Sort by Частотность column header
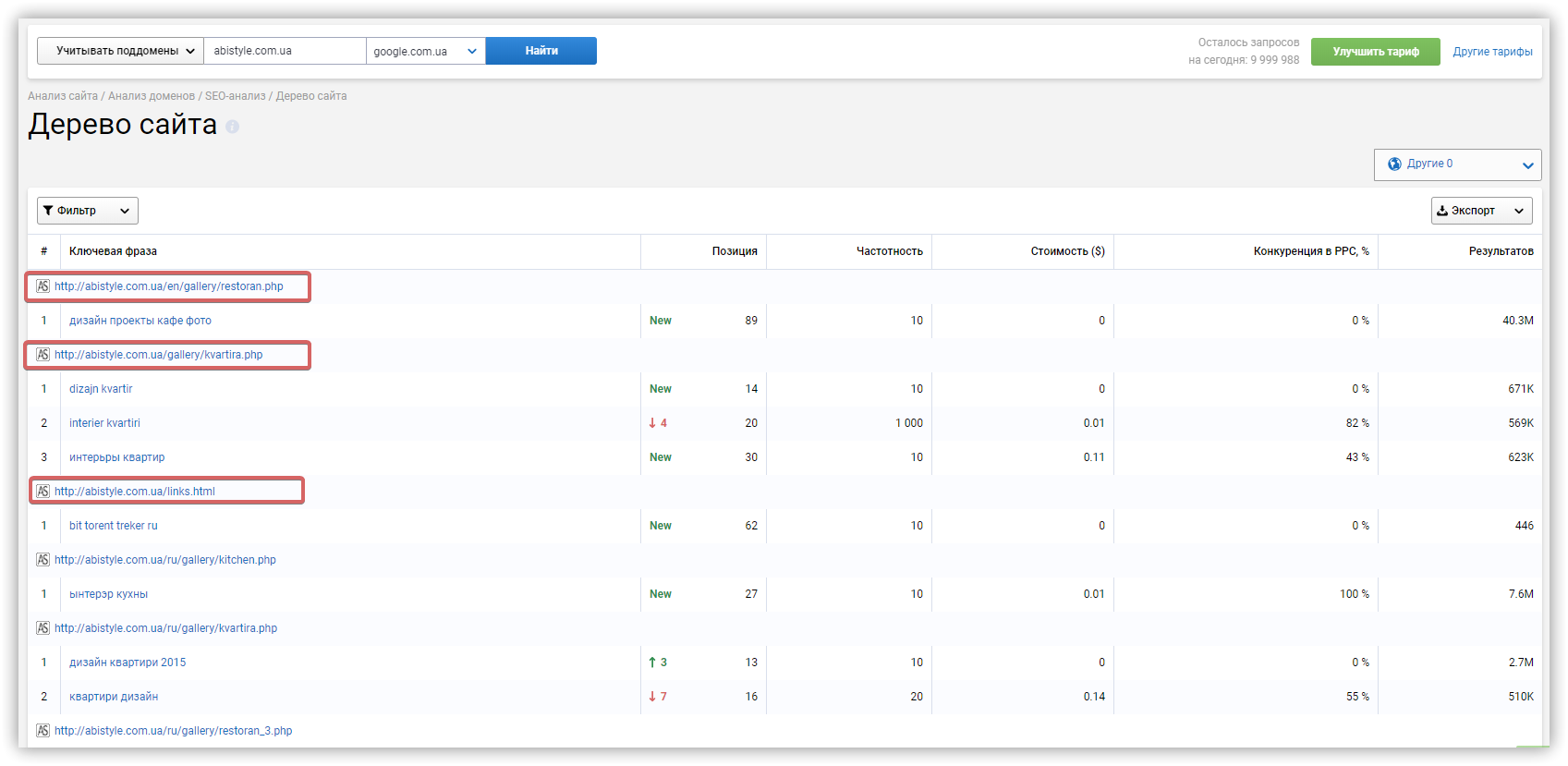 (x=889, y=251)
